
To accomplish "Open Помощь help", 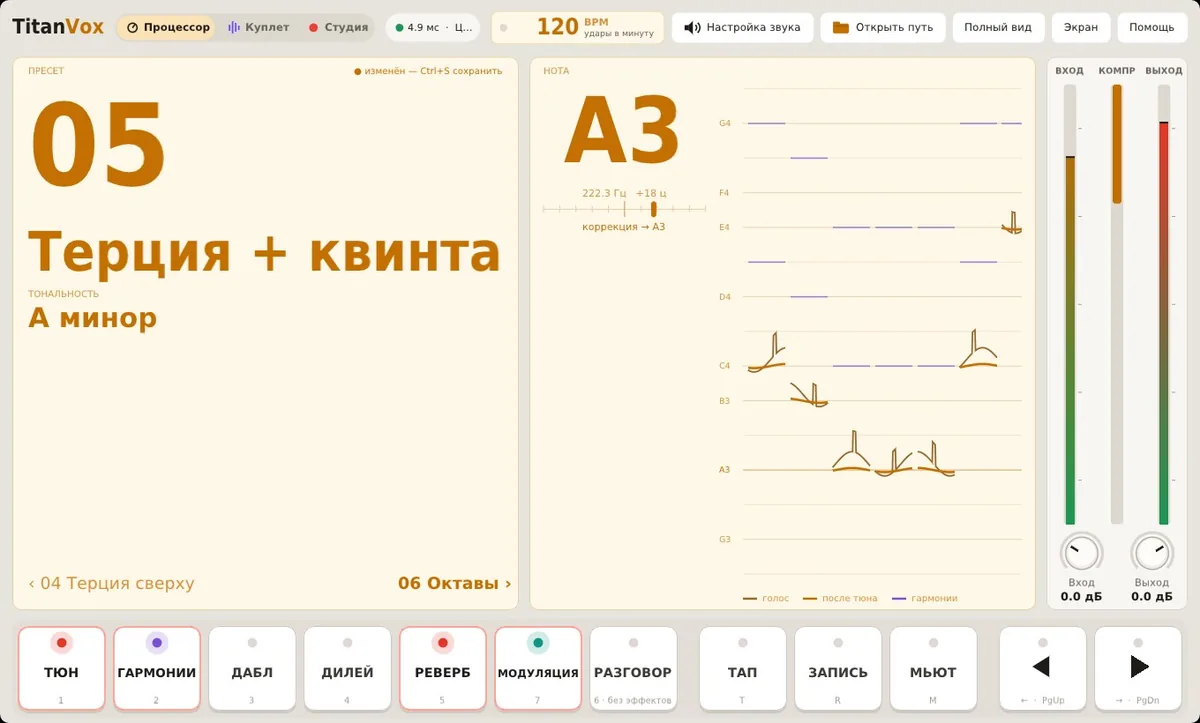I will pos(1152,28).
